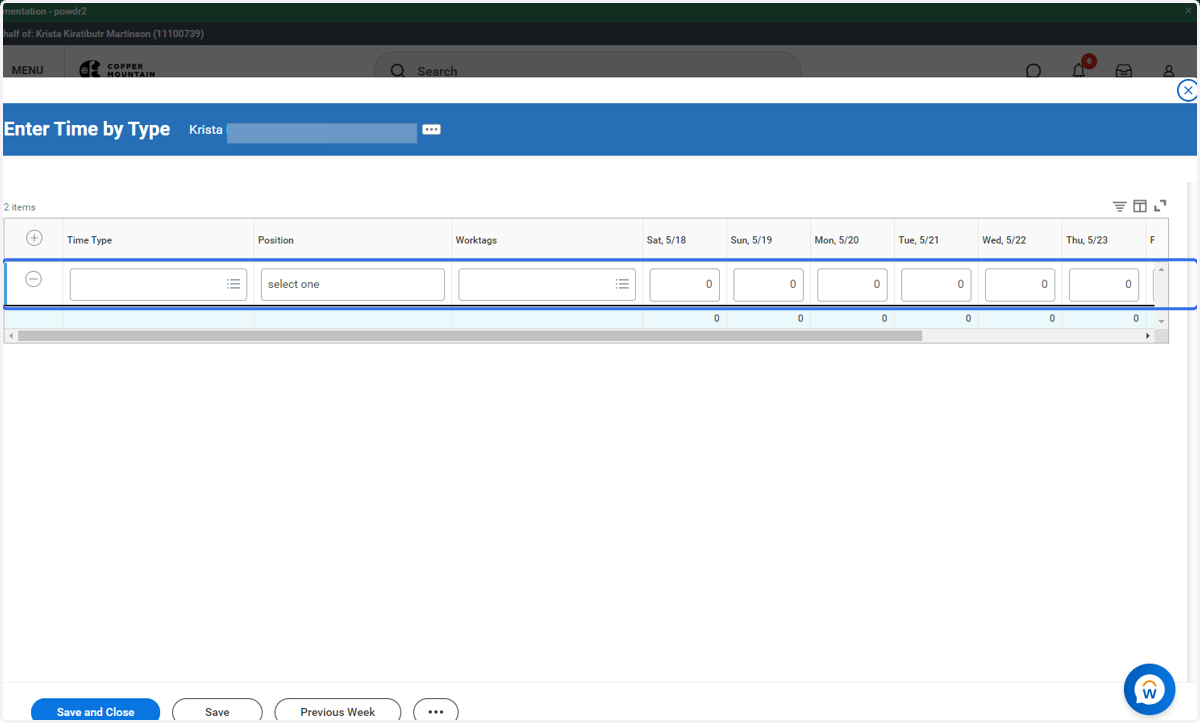Screen dimensions: 1200x723
Task: Open the more actions ellipsis button at bottom
Action: pos(436,710)
